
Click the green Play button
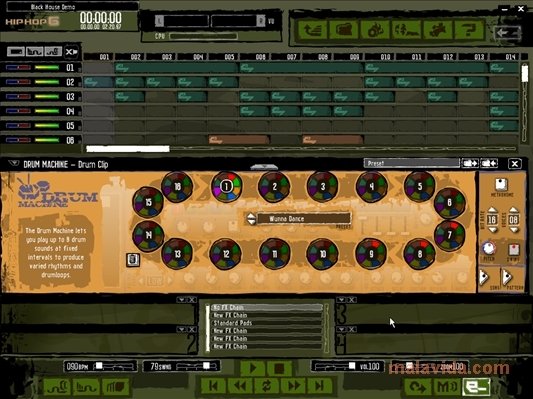click(254, 368)
